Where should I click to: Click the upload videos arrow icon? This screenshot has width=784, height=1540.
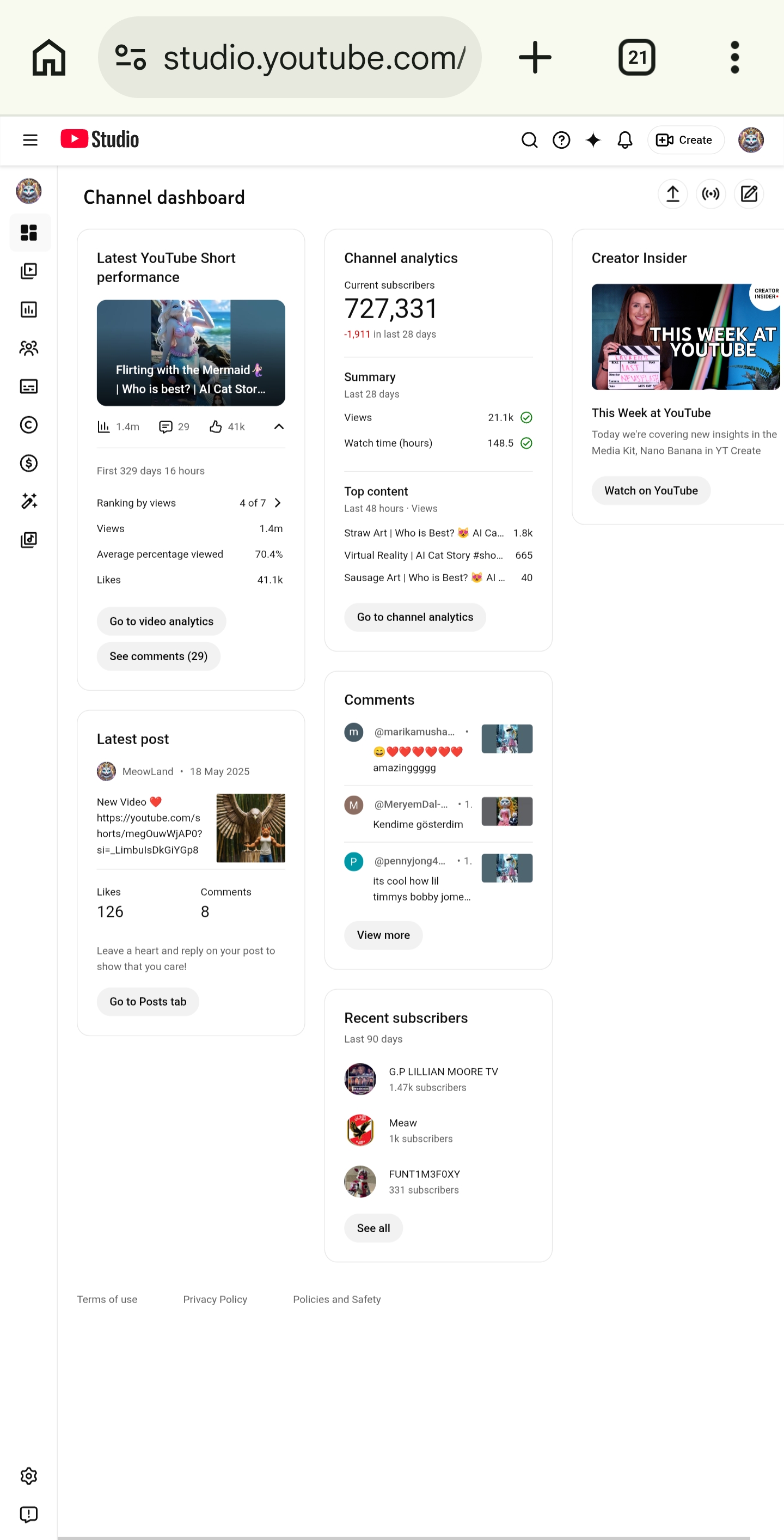pos(673,194)
